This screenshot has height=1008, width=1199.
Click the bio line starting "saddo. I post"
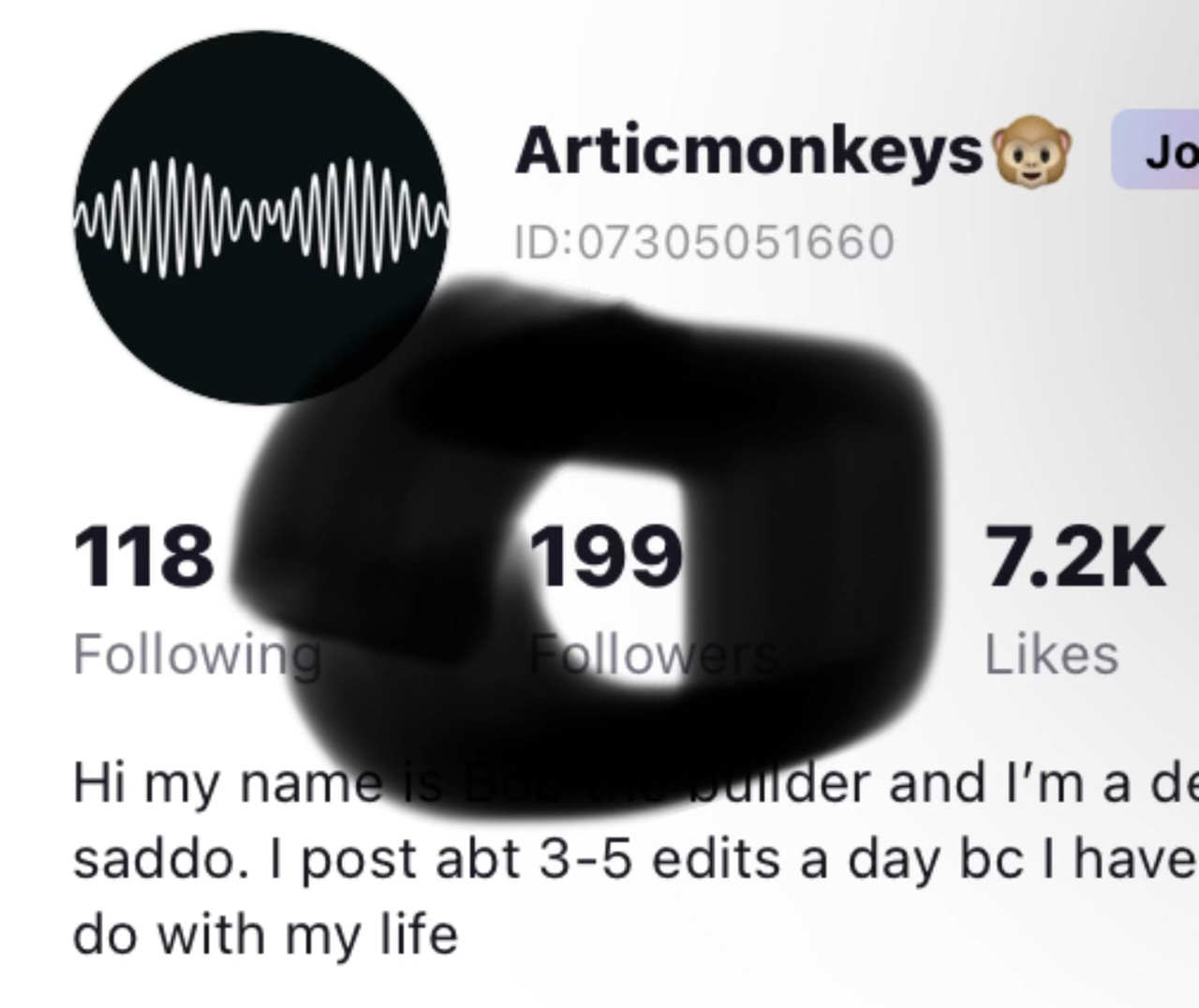coord(635,859)
